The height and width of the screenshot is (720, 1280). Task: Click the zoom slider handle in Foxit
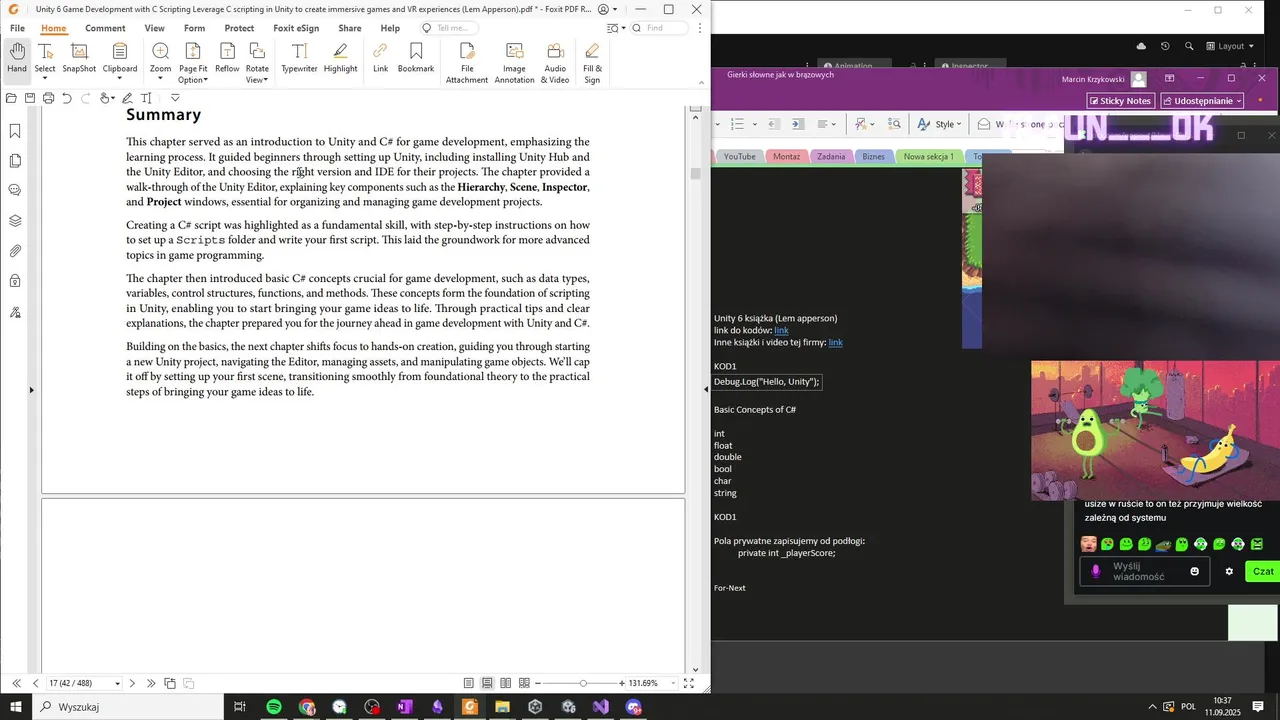583,683
